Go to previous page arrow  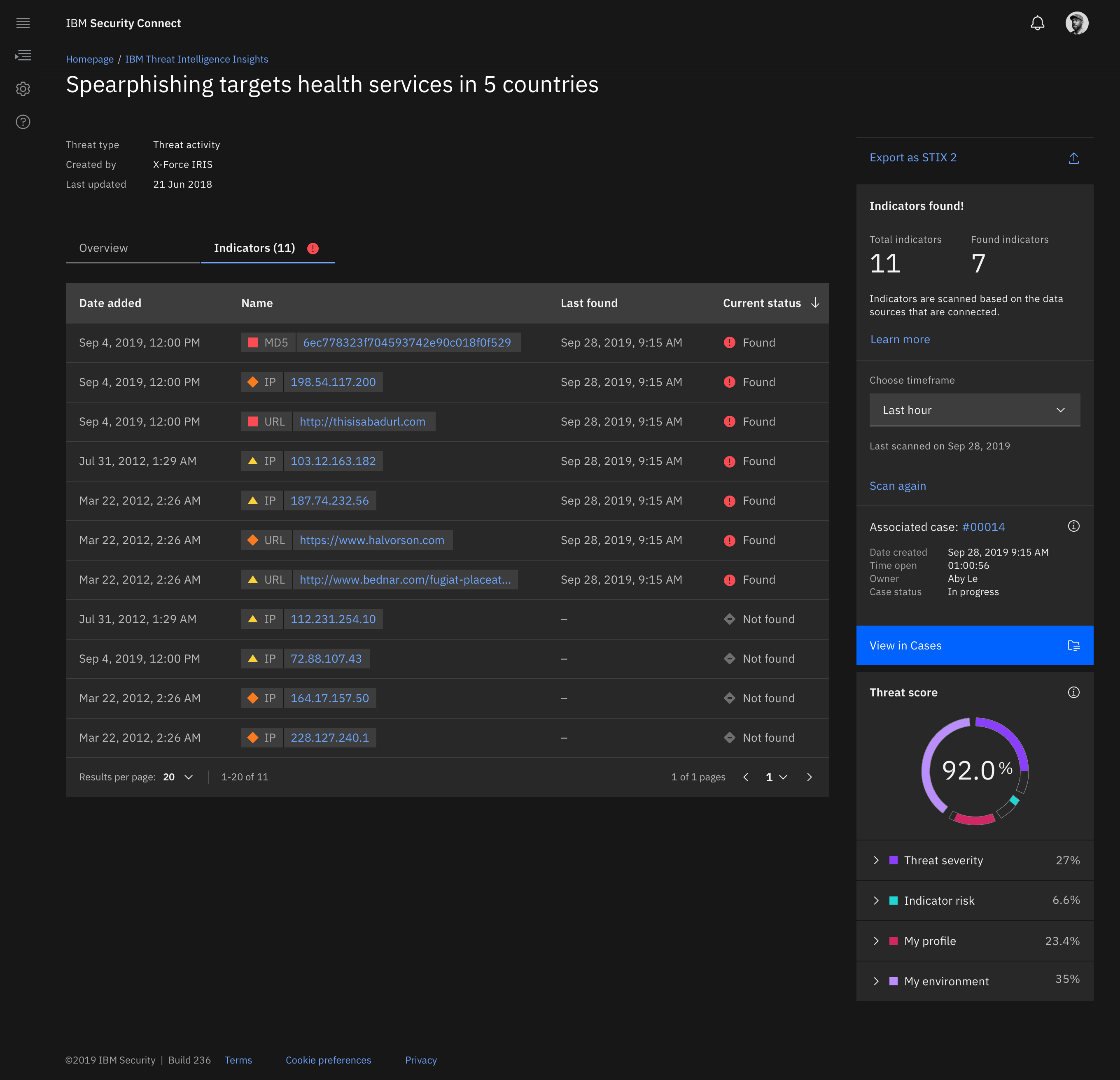click(746, 777)
